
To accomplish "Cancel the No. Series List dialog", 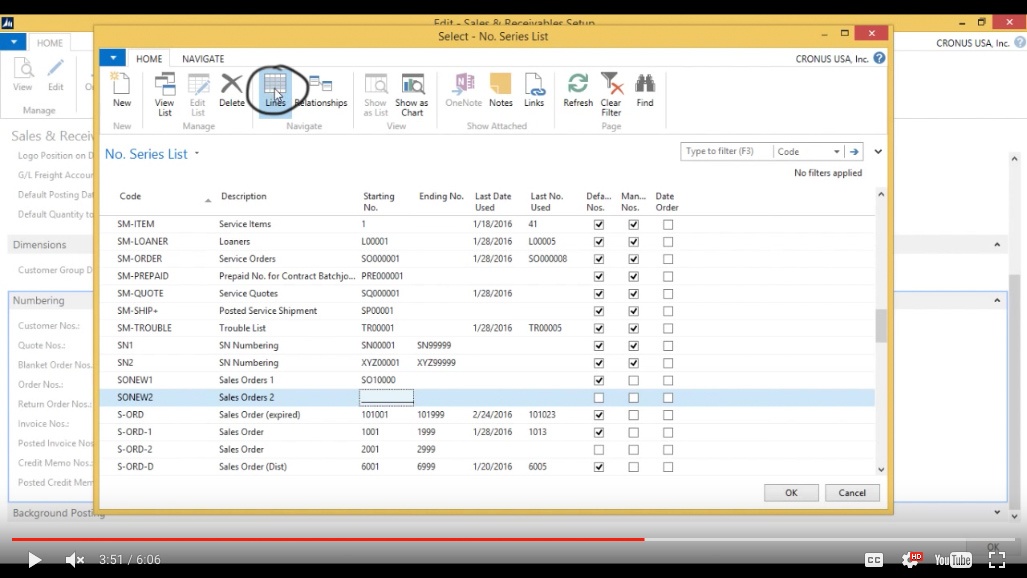I will click(x=851, y=493).
